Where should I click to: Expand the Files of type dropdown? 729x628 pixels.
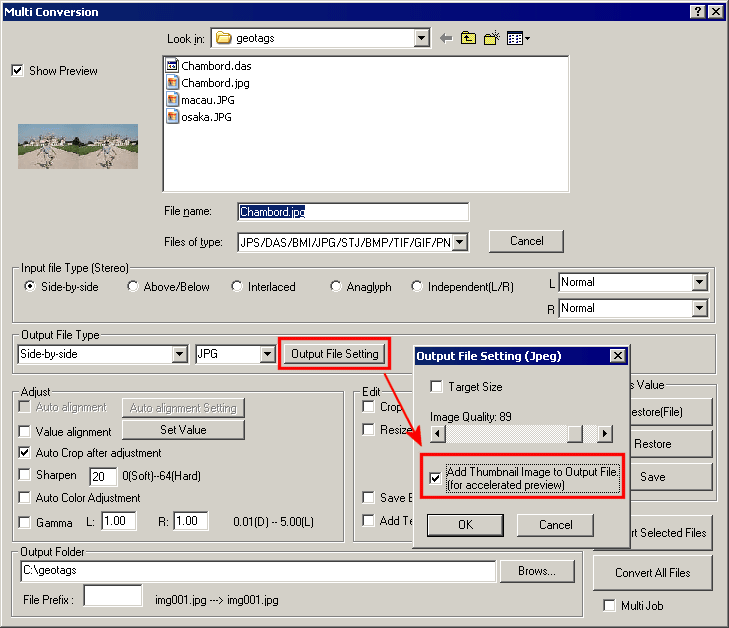tap(459, 242)
